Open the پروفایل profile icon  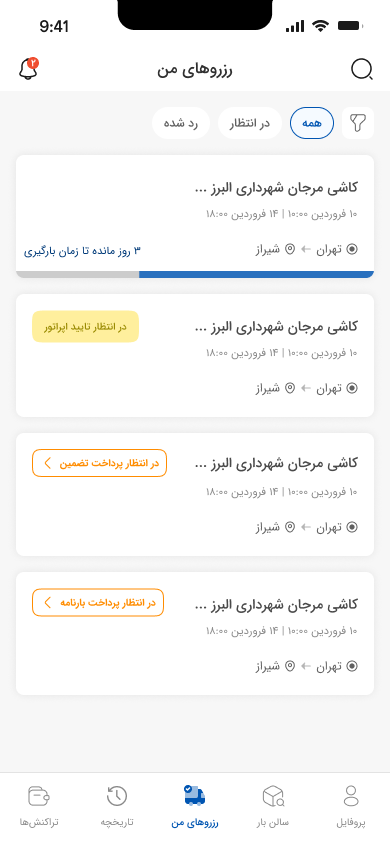pos(351,796)
